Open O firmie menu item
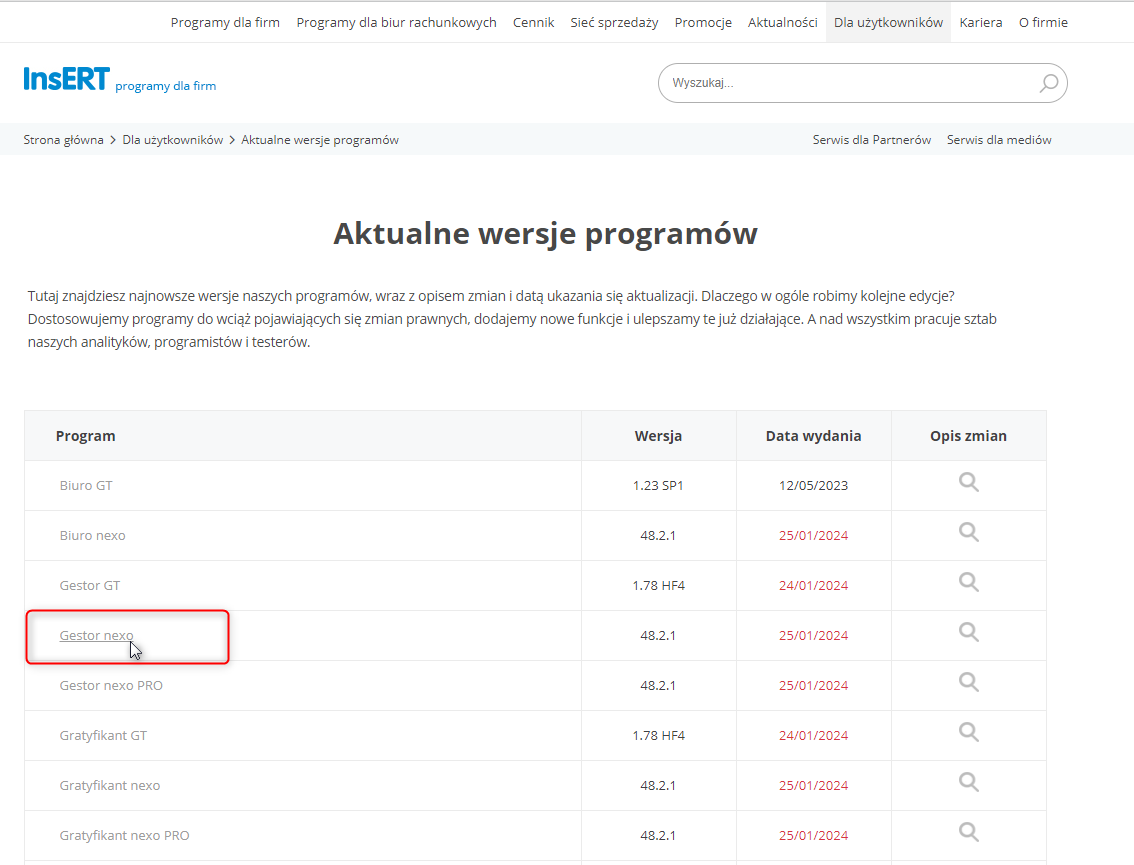 pyautogui.click(x=1043, y=22)
